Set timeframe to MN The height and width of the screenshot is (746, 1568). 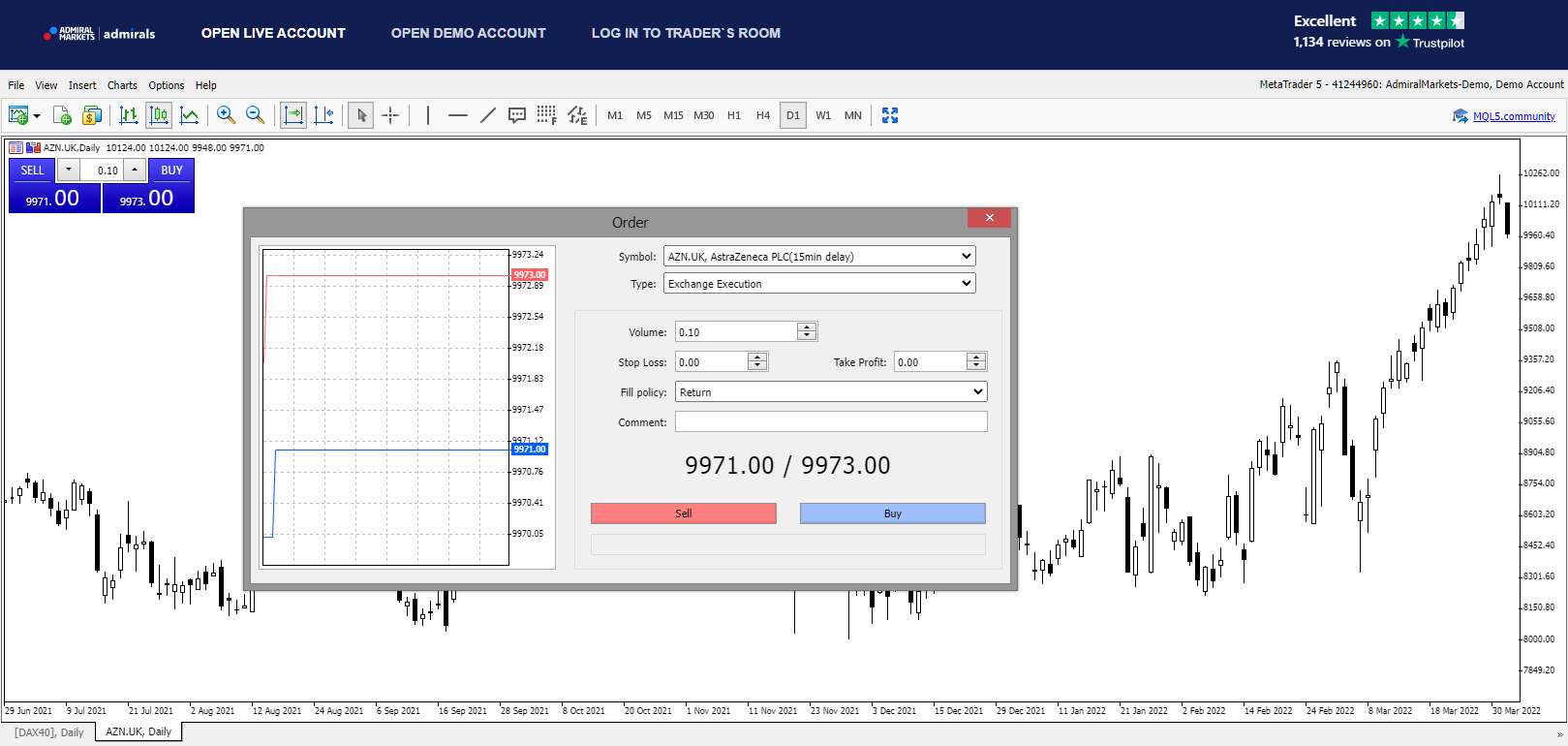(853, 115)
